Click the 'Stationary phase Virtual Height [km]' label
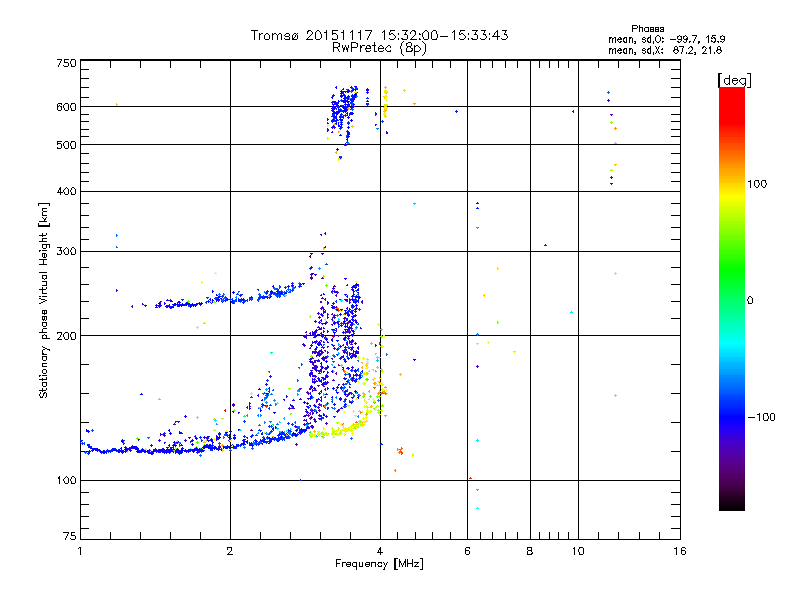 (44, 301)
